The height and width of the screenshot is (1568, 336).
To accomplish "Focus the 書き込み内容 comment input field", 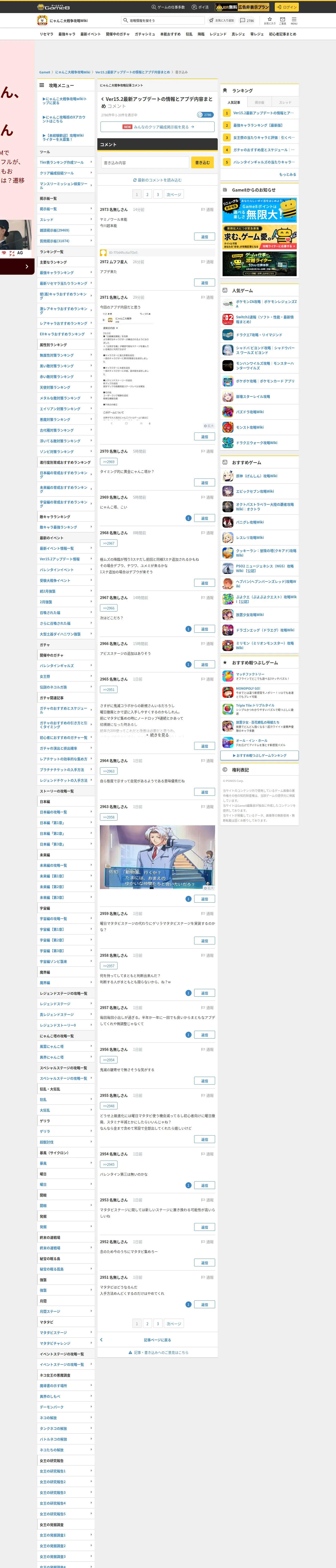I will [145, 163].
